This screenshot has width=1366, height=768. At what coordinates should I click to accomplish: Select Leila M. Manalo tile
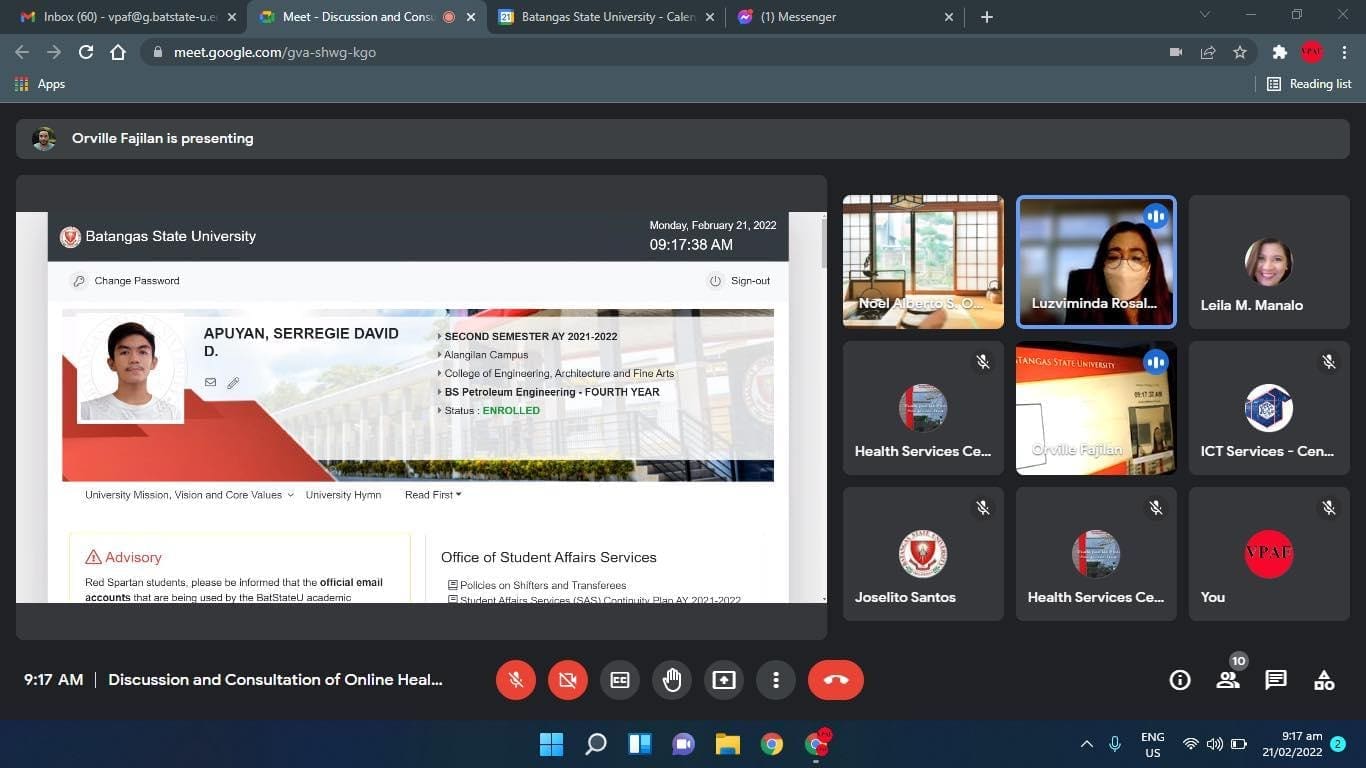pos(1269,262)
